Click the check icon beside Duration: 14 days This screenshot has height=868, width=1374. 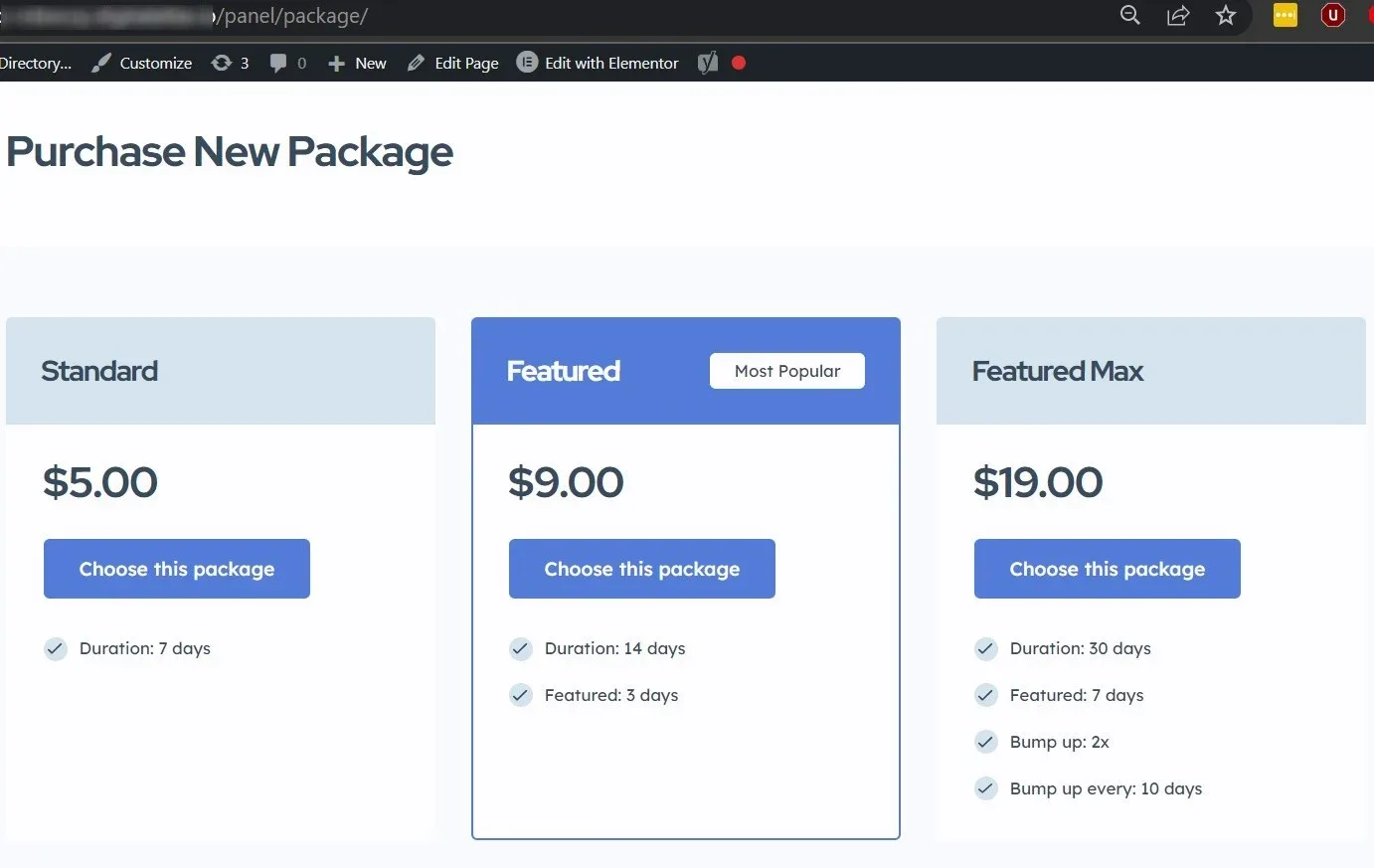coord(521,649)
